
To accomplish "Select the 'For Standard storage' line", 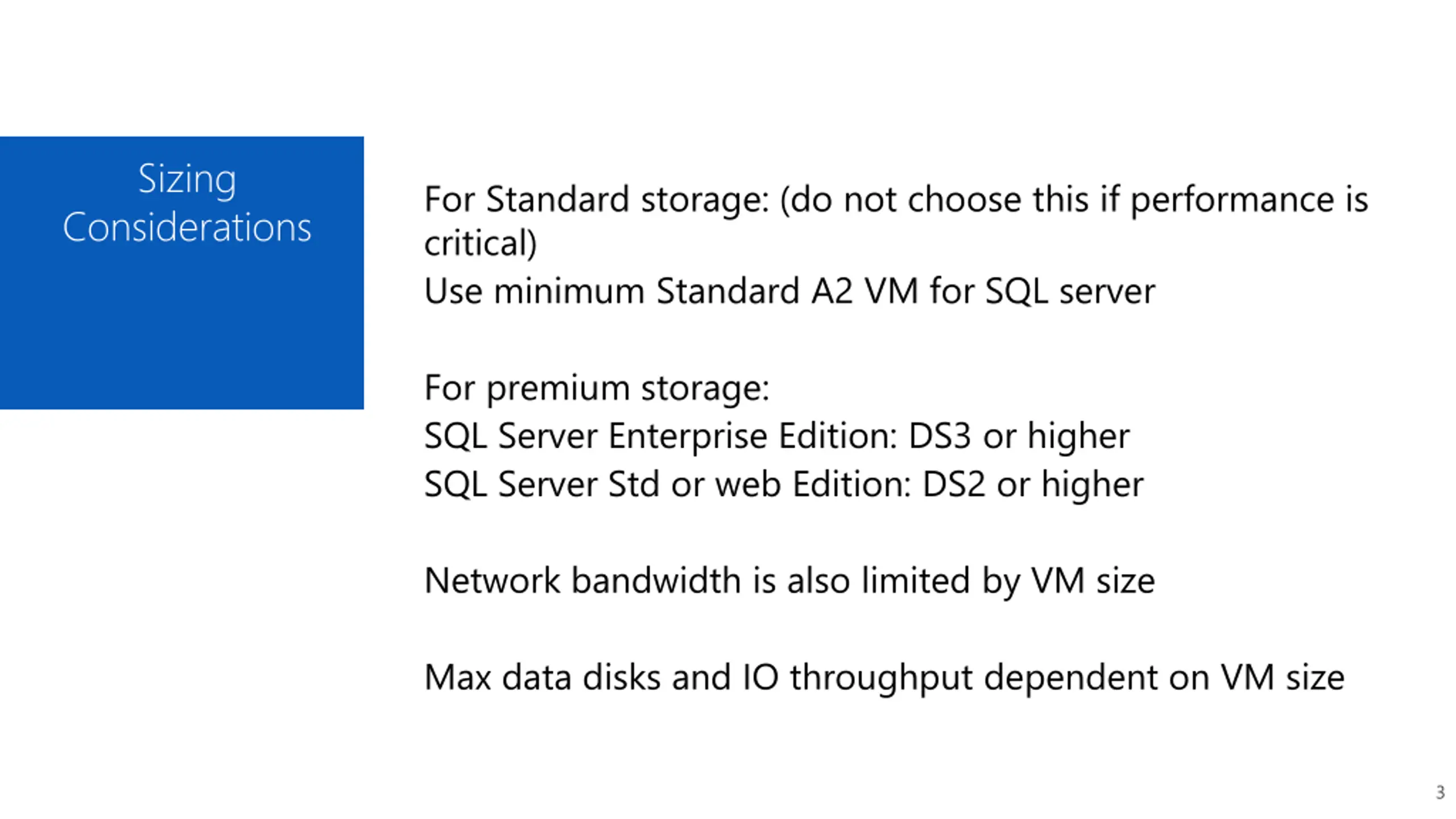I will click(x=896, y=200).
